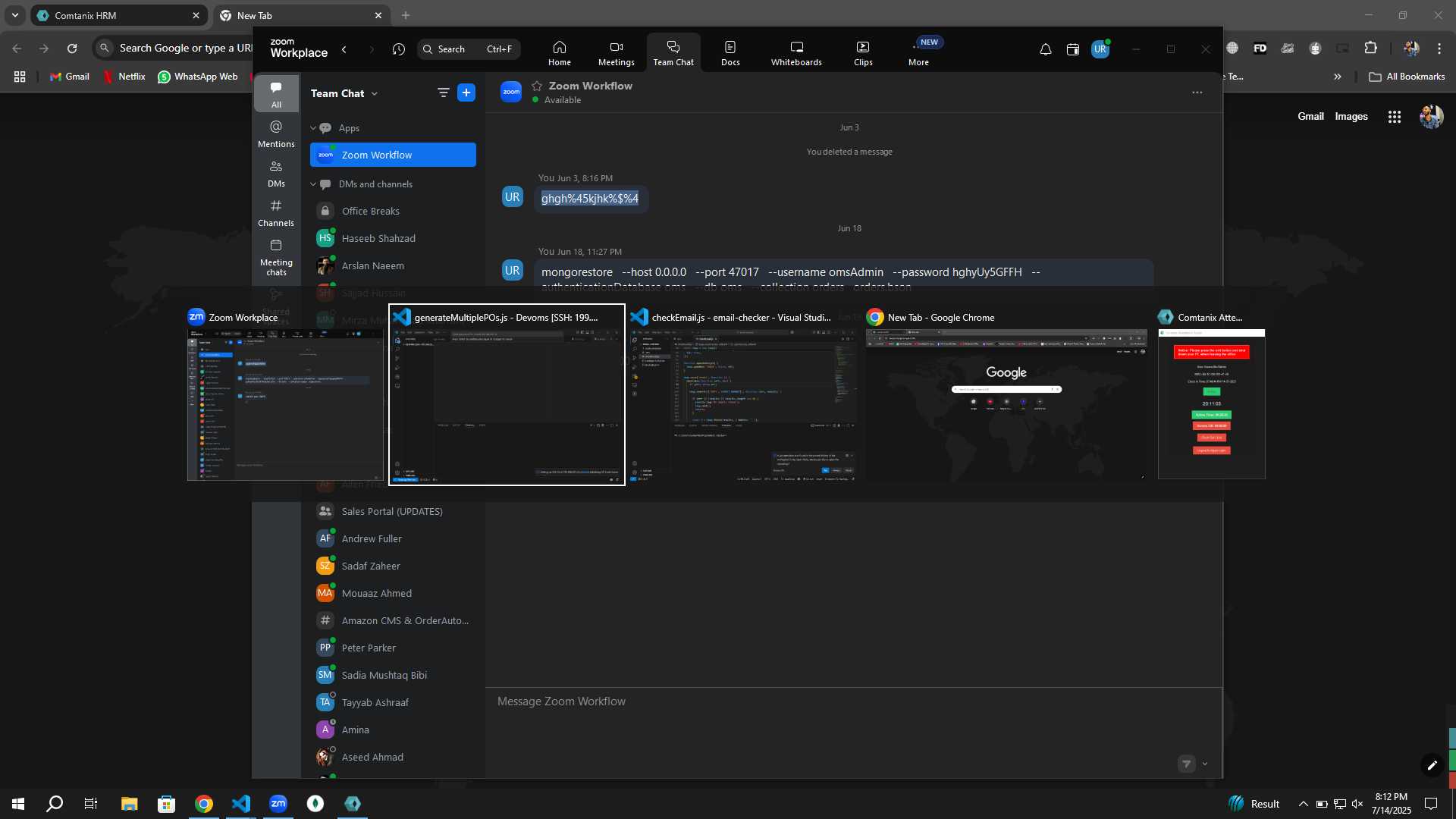Open Office Breaks channel
Viewport: 1456px width, 819px height.
[x=393, y=211]
